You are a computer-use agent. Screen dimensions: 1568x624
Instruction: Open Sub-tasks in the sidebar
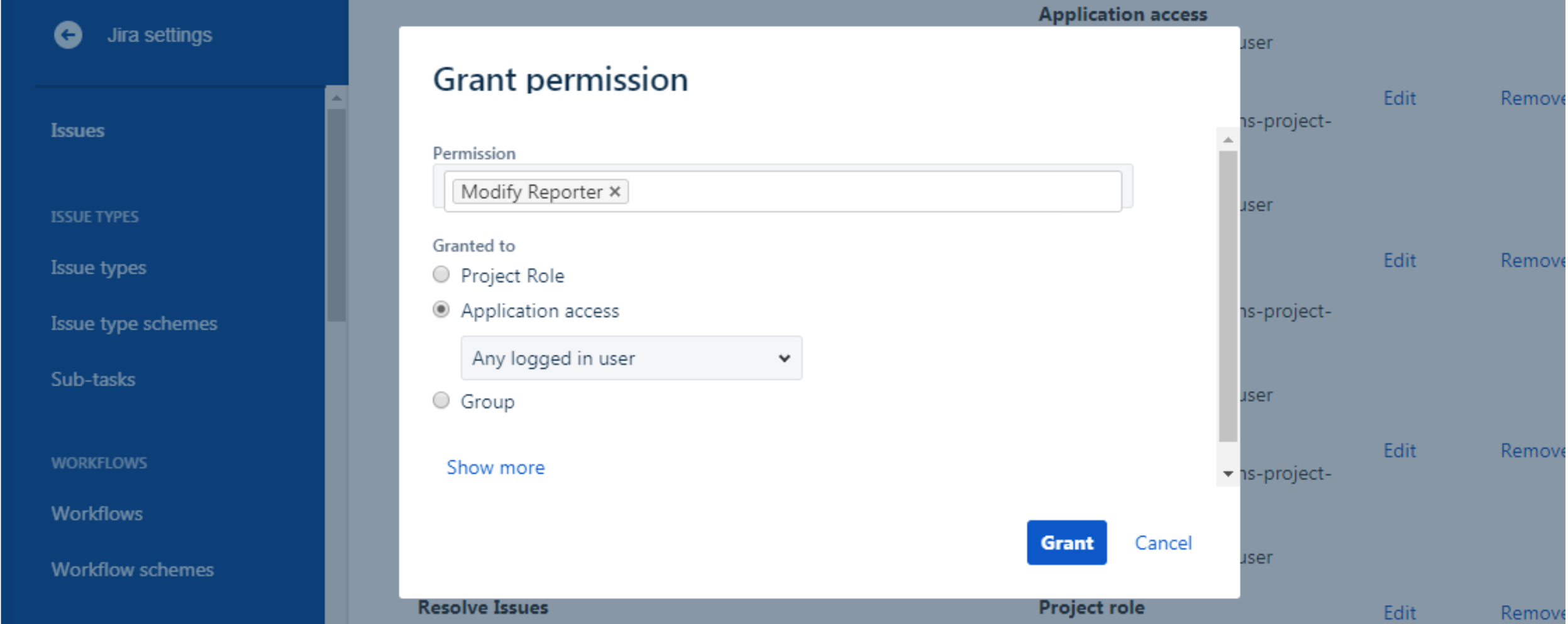click(x=93, y=379)
